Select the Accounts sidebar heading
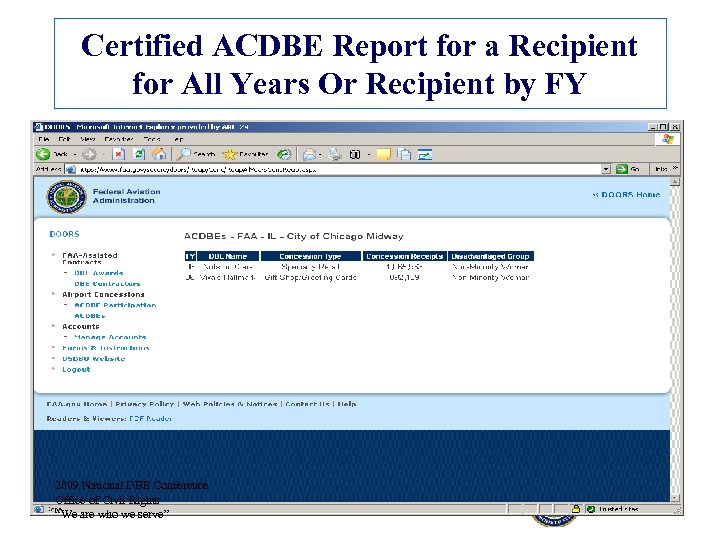Viewport: 720px width, 540px height. point(80,326)
